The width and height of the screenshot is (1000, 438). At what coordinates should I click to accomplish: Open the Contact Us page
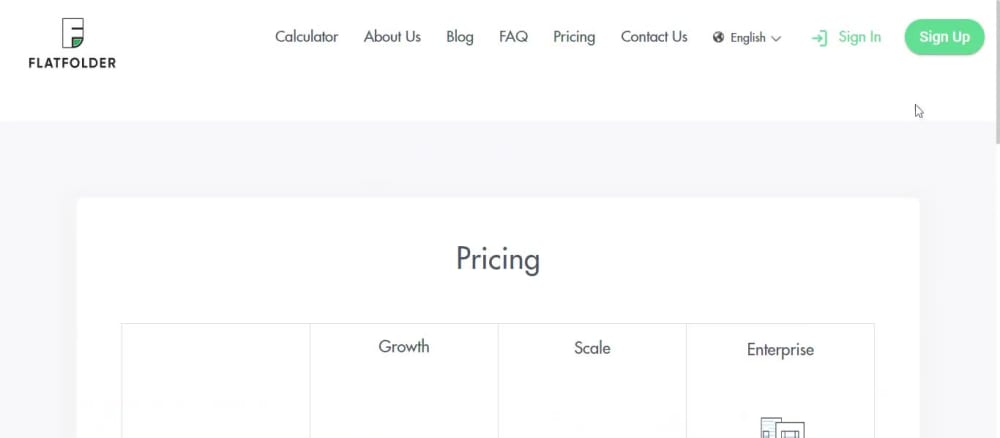(x=654, y=37)
